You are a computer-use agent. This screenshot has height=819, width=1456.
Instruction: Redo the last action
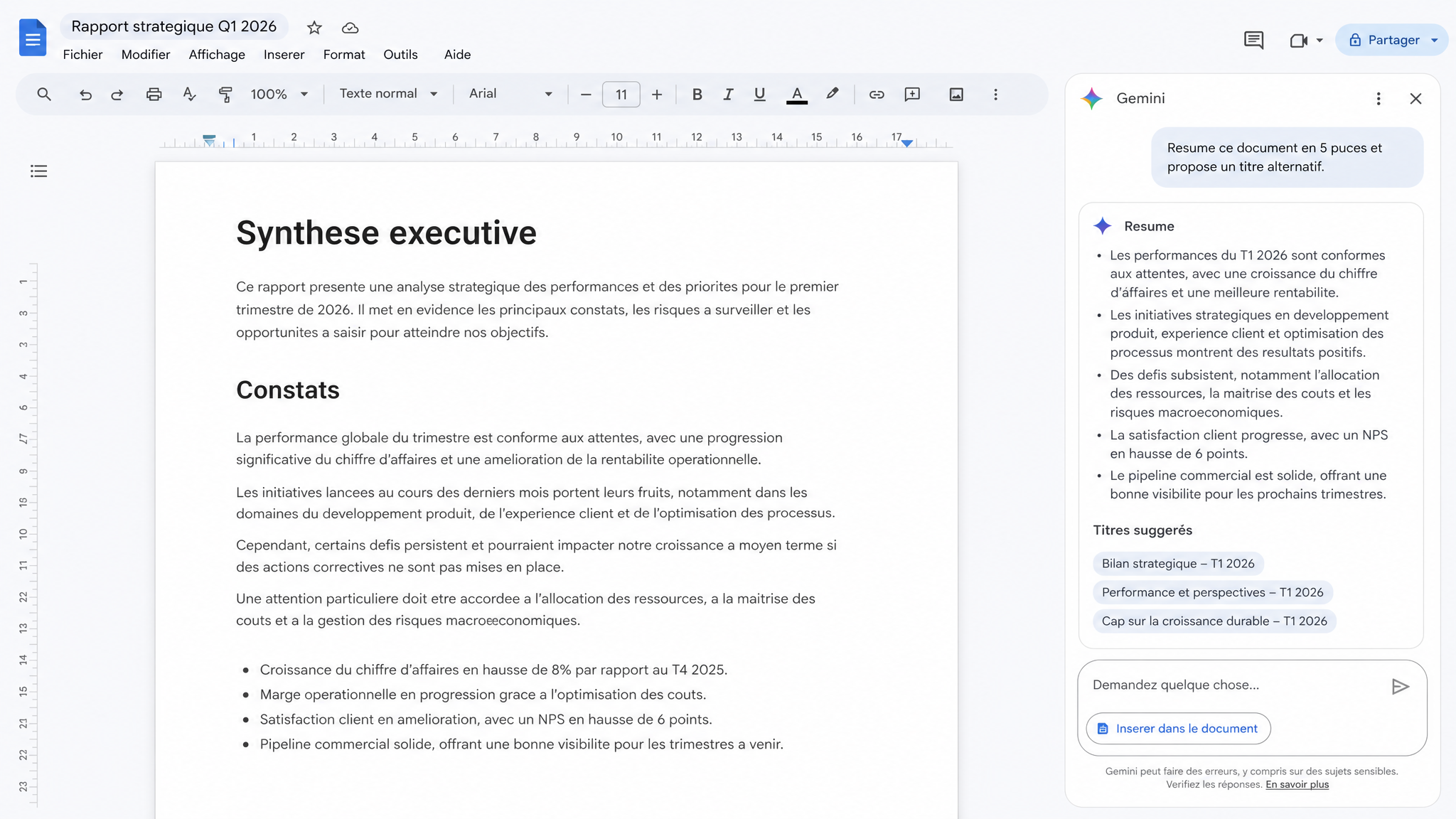117,94
